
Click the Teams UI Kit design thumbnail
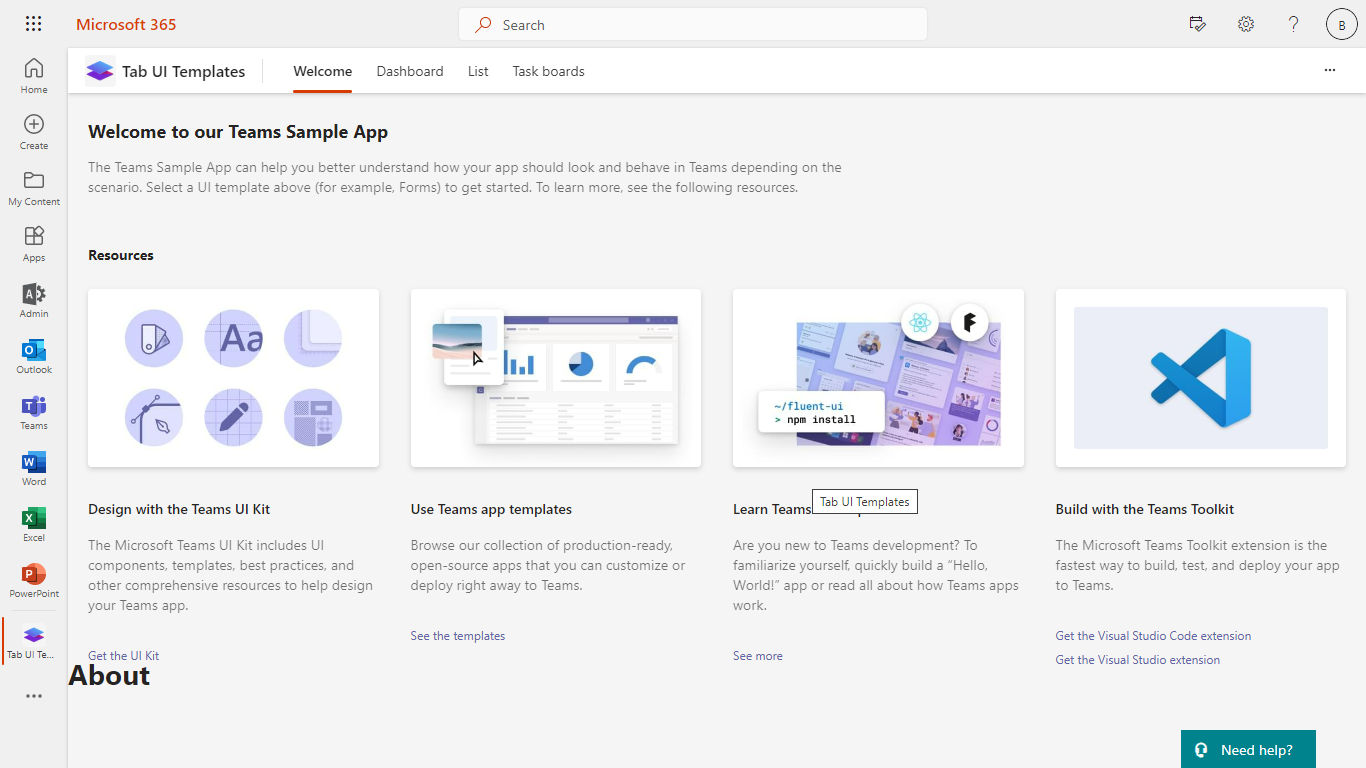pos(233,378)
